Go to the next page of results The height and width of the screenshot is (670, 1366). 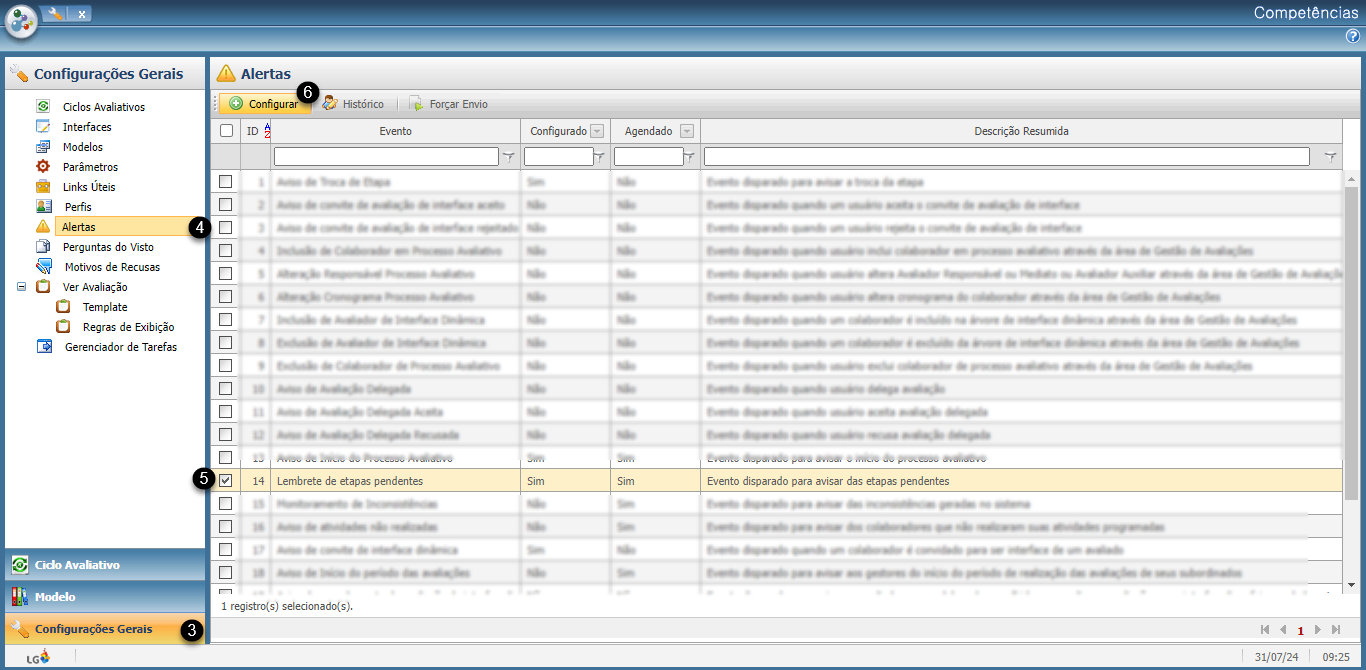1318,629
